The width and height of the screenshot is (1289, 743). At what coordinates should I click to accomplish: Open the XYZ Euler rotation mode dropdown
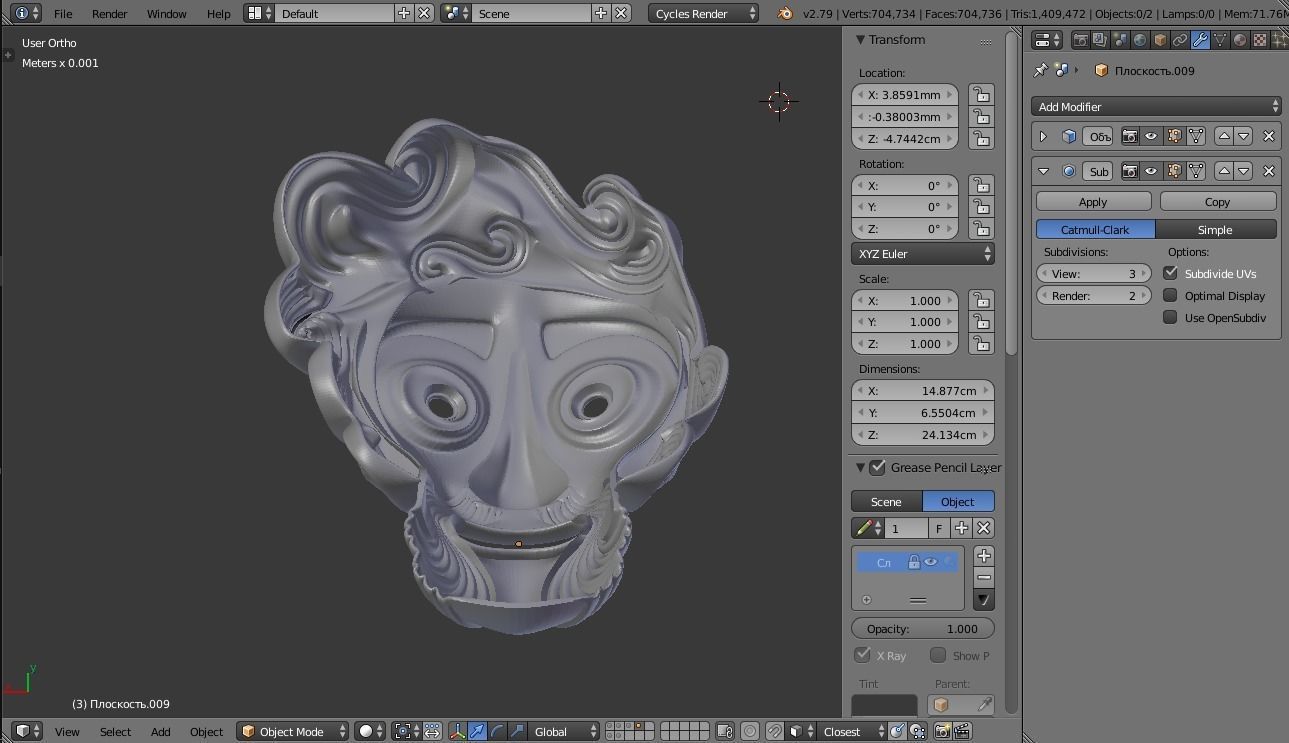tap(922, 254)
